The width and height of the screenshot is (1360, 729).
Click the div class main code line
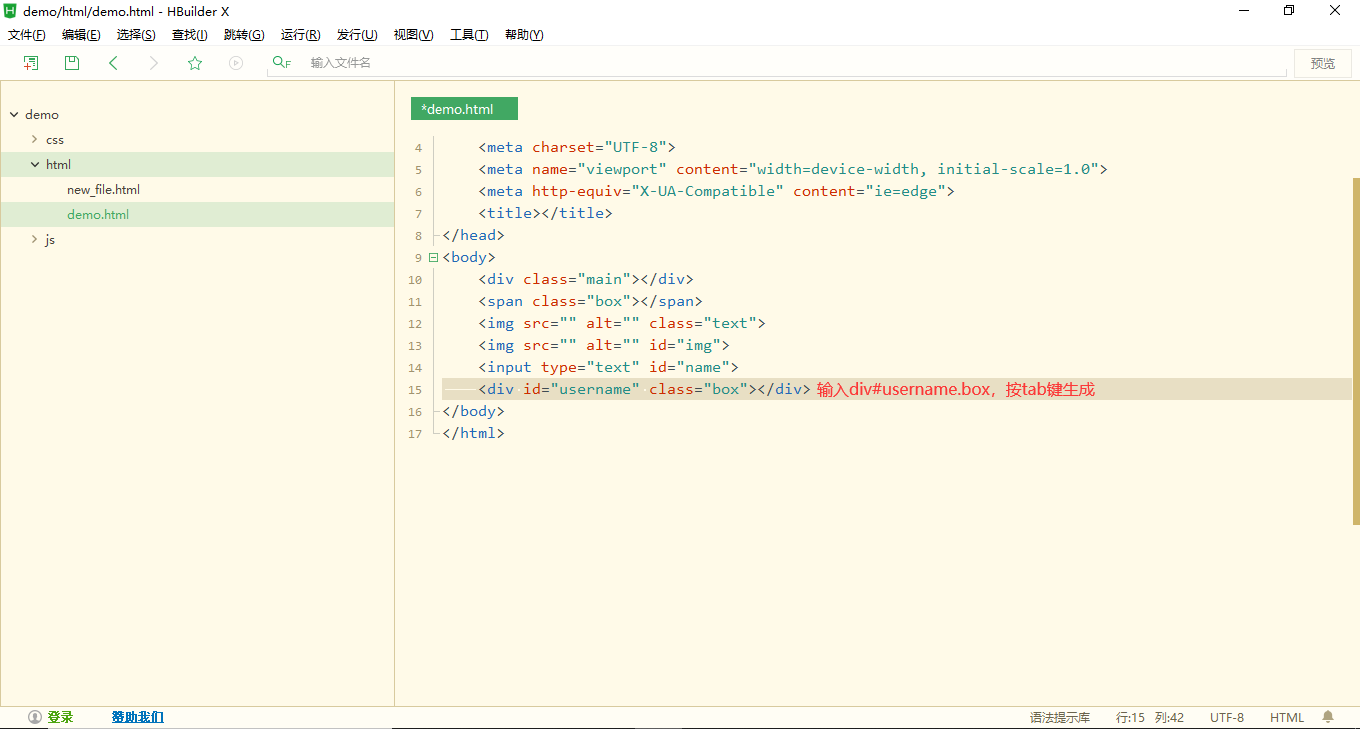coord(585,279)
